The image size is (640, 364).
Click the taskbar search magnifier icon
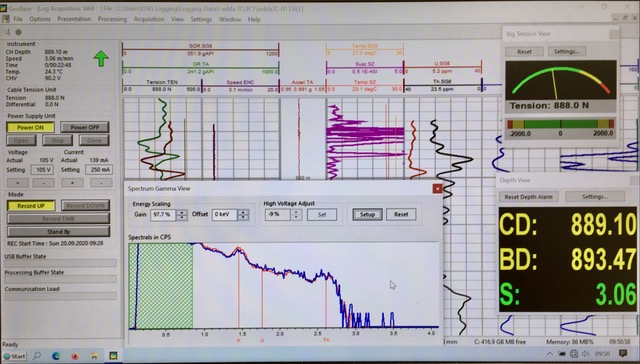tap(37, 355)
